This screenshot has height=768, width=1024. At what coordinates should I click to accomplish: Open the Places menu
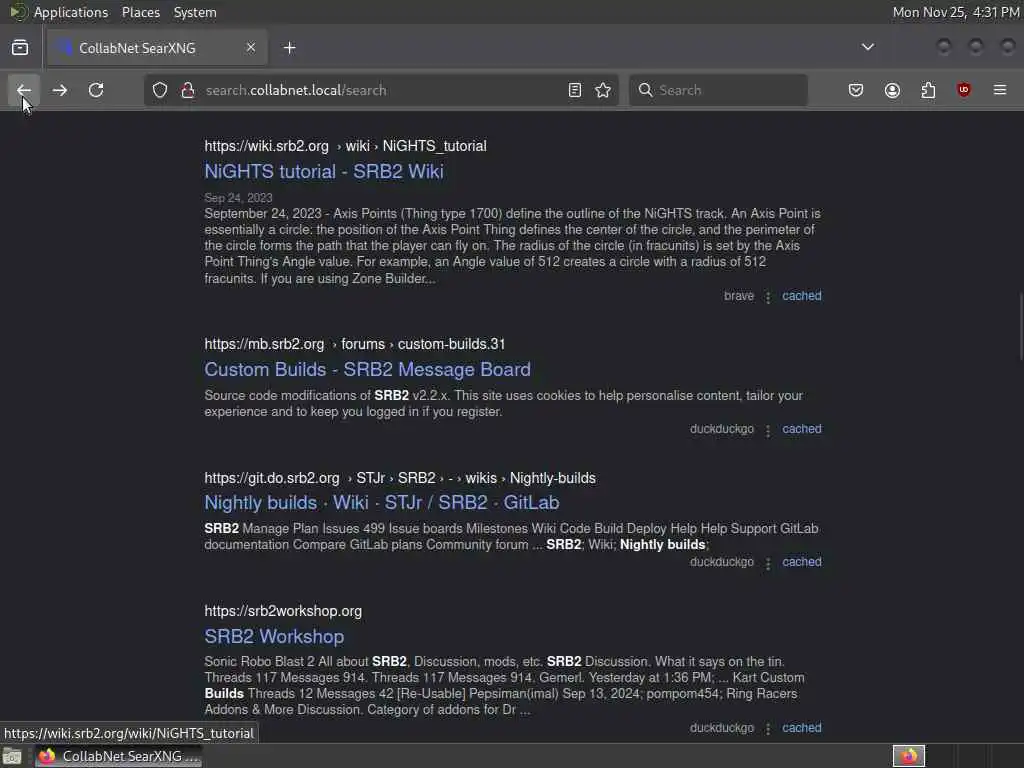(141, 12)
